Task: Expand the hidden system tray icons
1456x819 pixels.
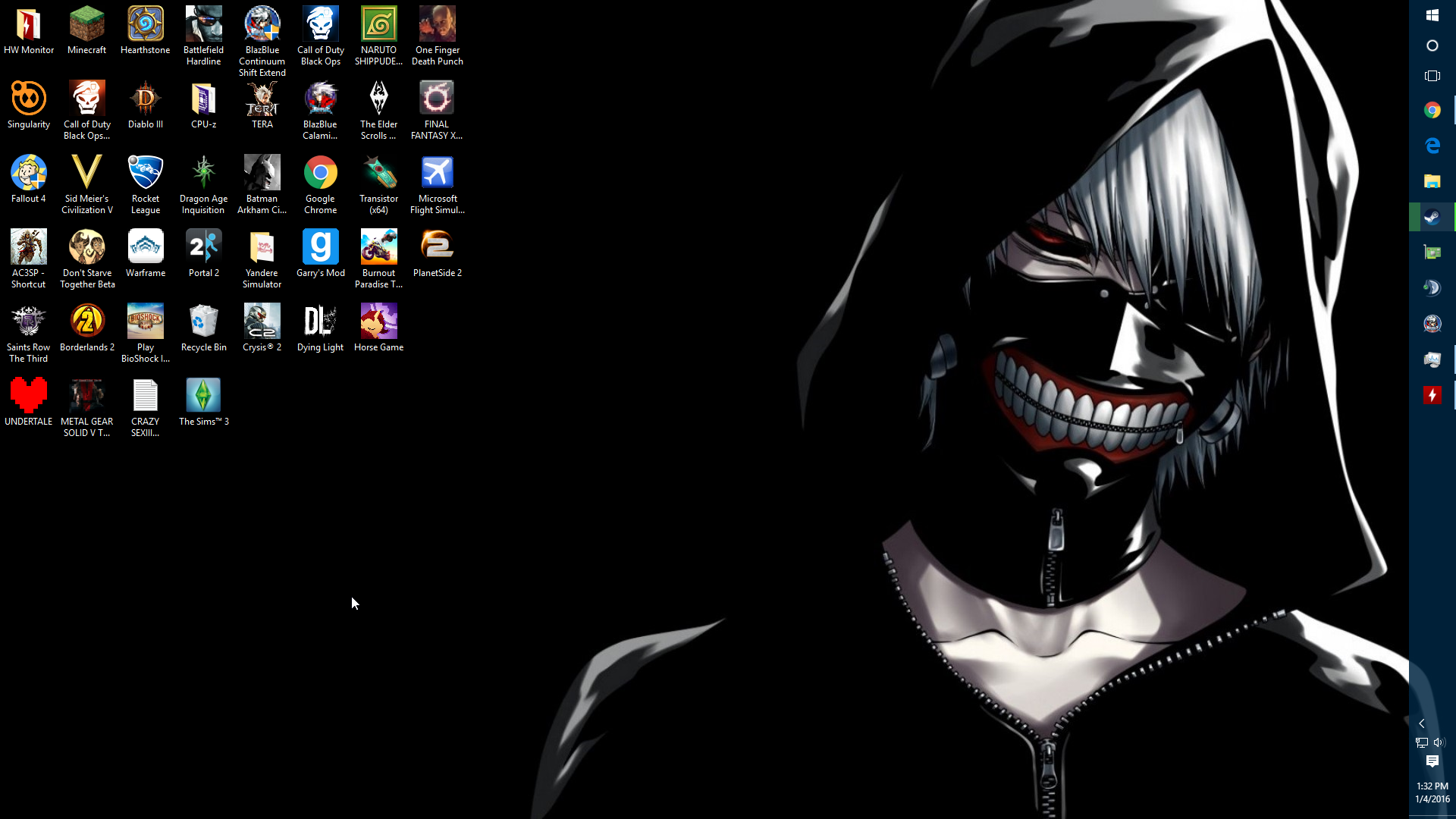Action: (x=1422, y=723)
